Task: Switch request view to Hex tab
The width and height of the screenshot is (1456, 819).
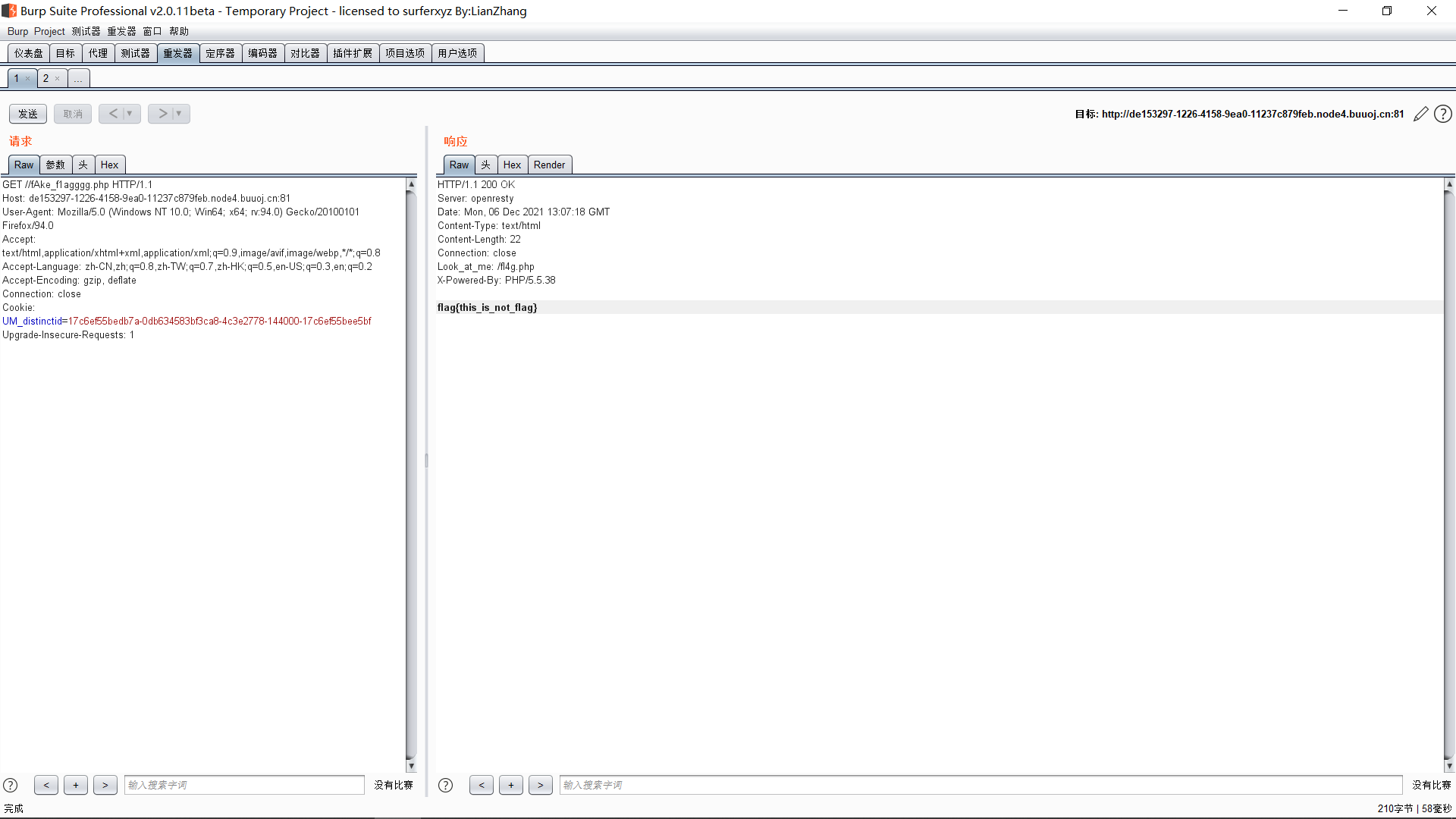Action: (x=109, y=165)
